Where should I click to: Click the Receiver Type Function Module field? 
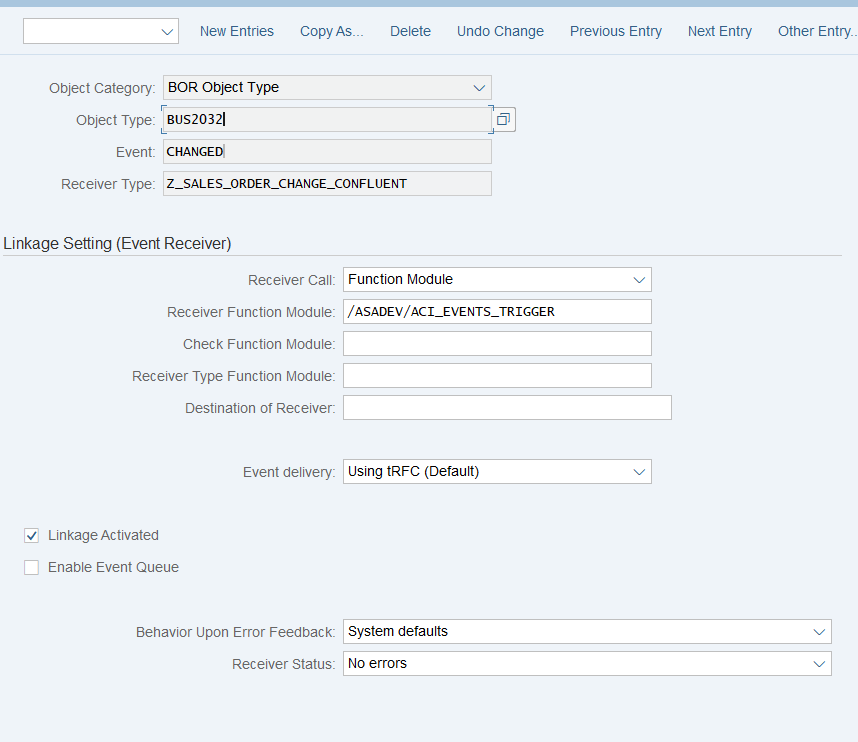pyautogui.click(x=497, y=375)
